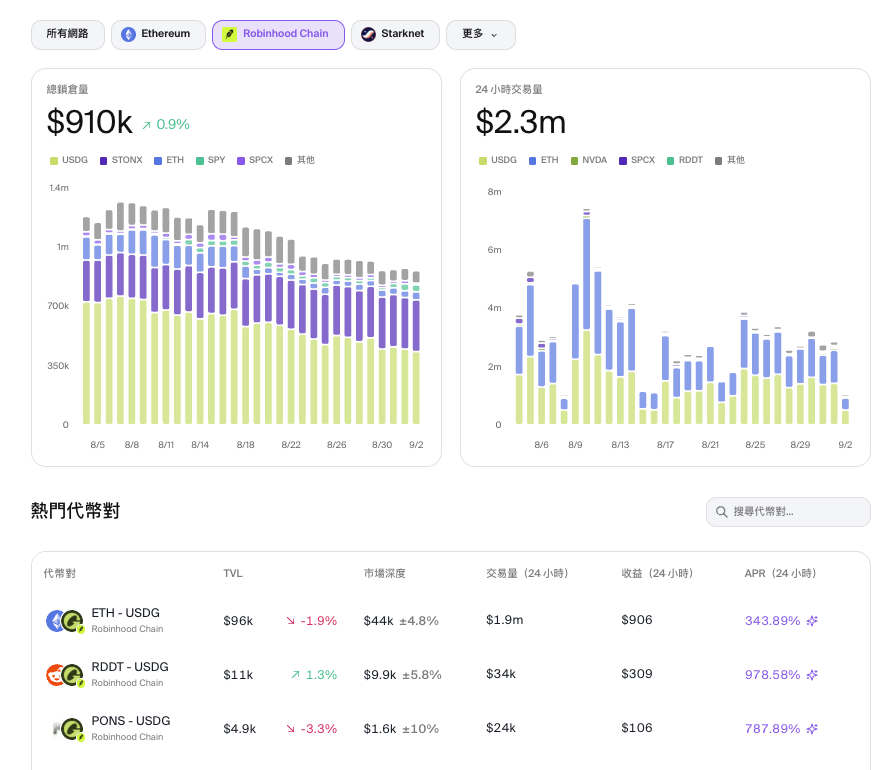The width and height of the screenshot is (888, 770).
Task: Click the PONS - USDG token pair icon
Action: (x=67, y=729)
